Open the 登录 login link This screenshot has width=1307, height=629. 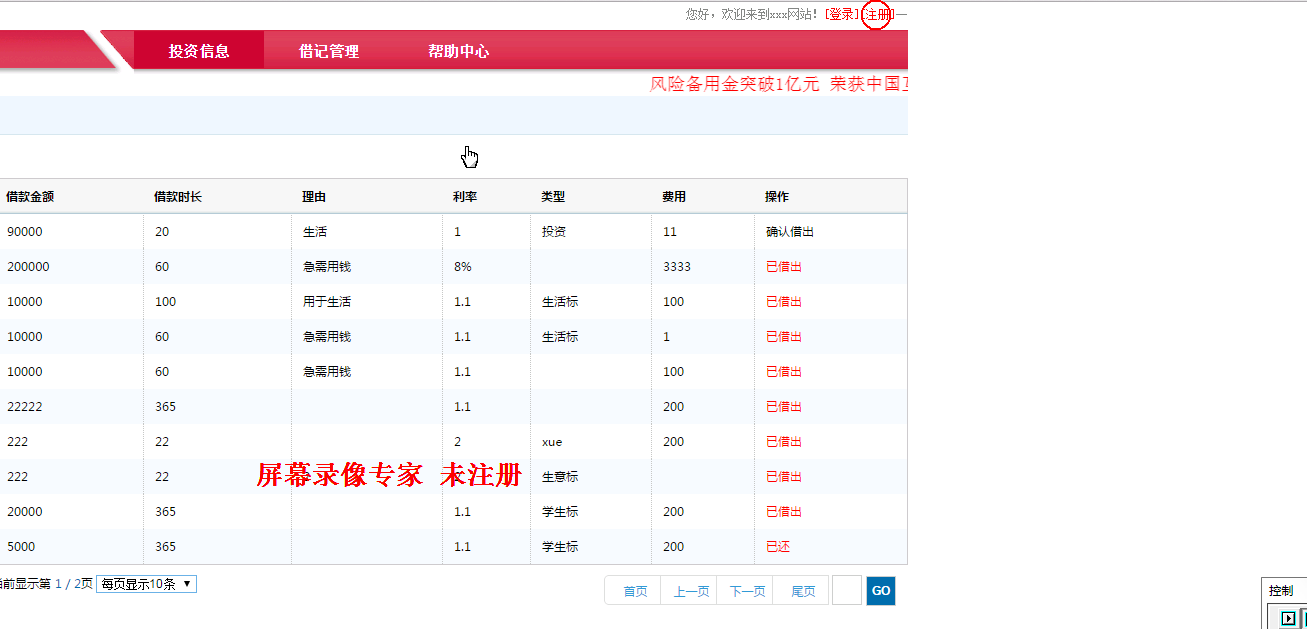pyautogui.click(x=842, y=14)
